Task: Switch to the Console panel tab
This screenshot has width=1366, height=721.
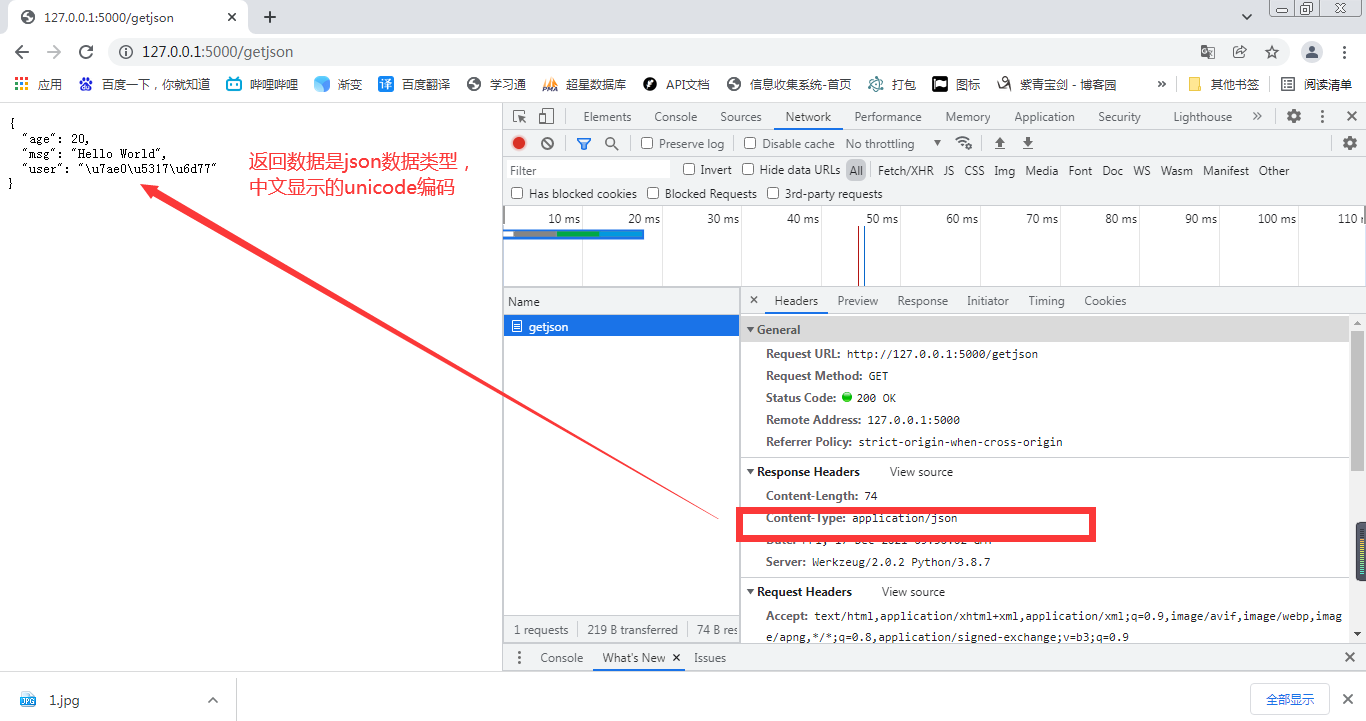Action: click(x=676, y=117)
